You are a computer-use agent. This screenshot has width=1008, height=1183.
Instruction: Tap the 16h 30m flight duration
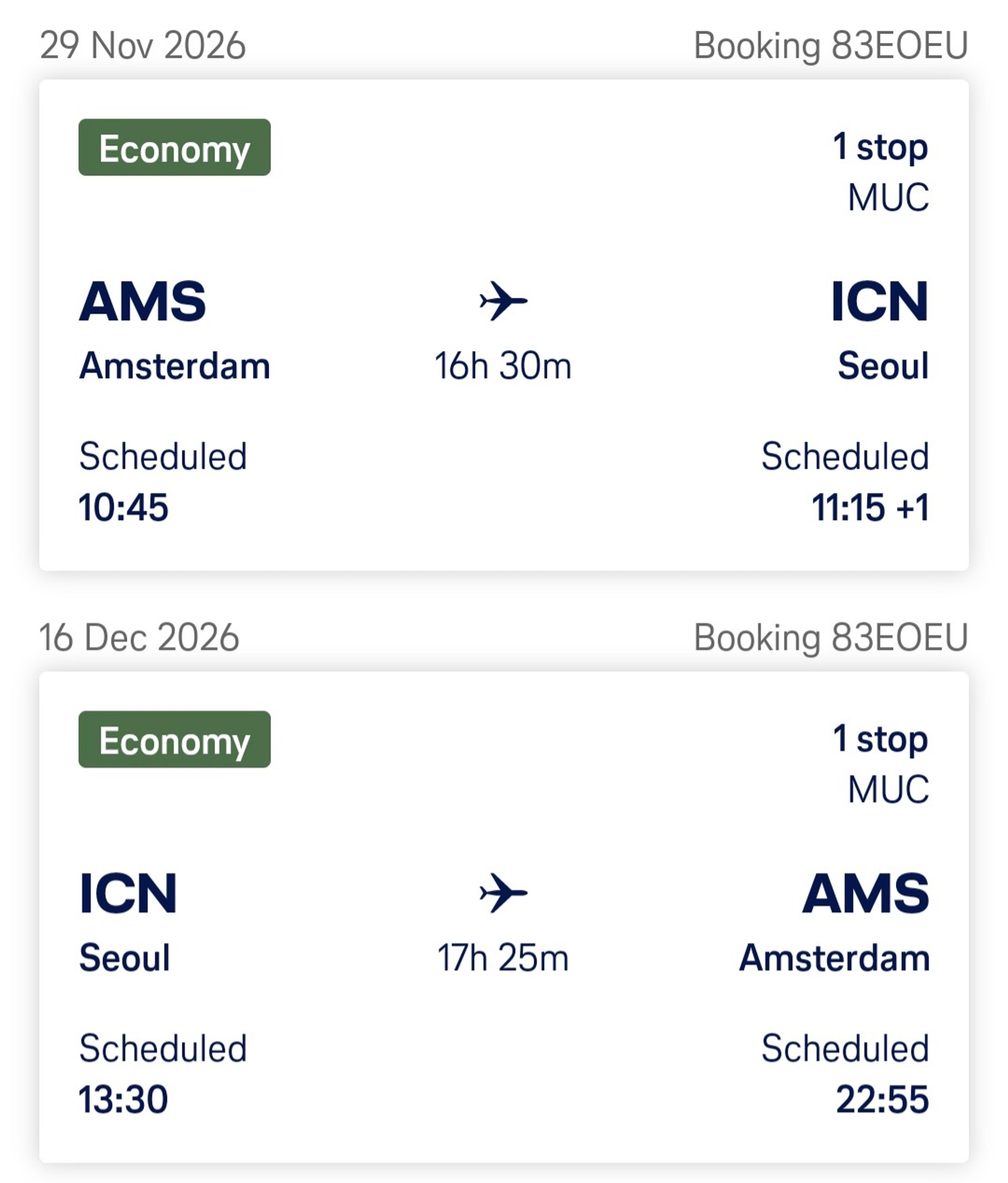coord(503,366)
